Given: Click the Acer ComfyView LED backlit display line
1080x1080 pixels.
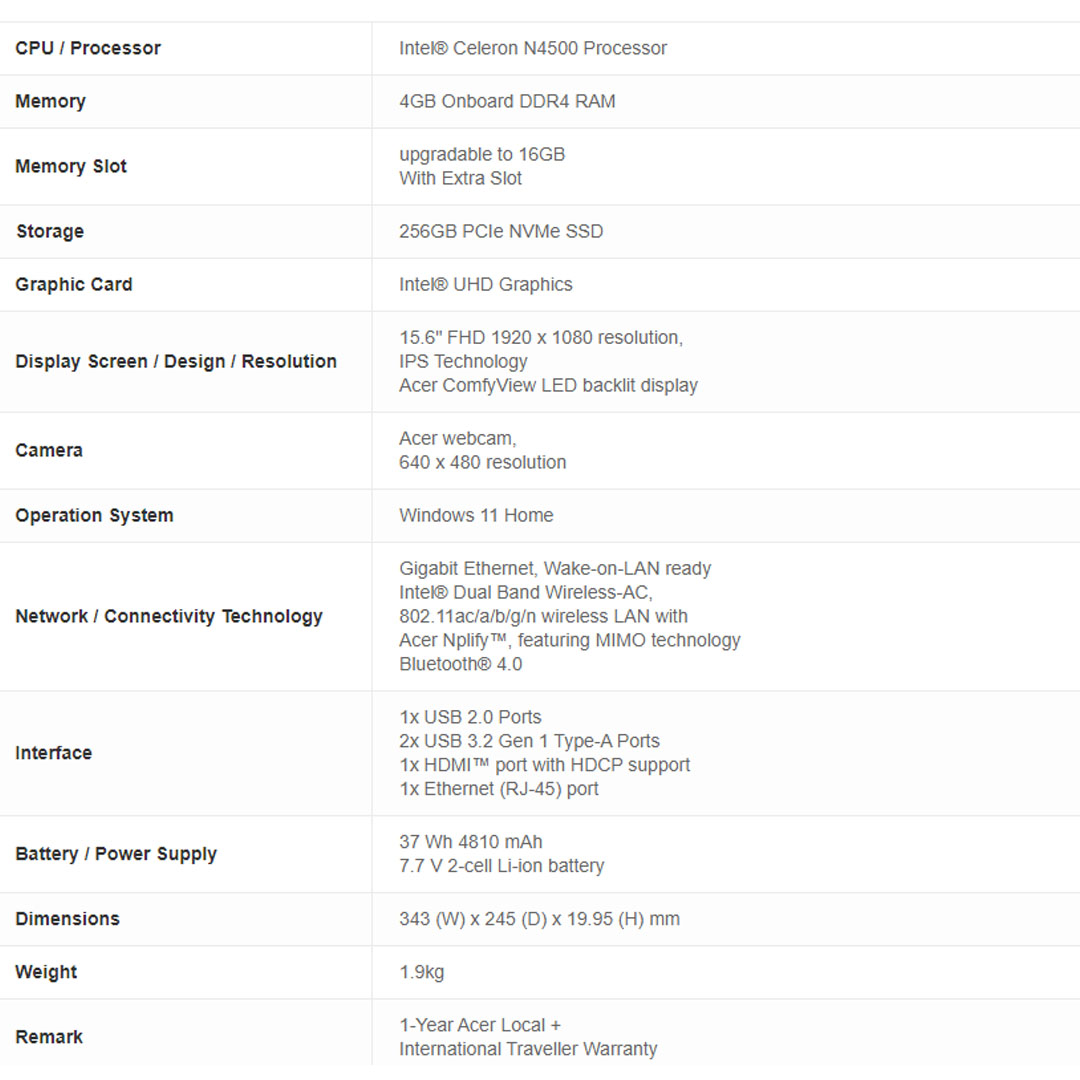Looking at the screenshot, I should coord(548,385).
